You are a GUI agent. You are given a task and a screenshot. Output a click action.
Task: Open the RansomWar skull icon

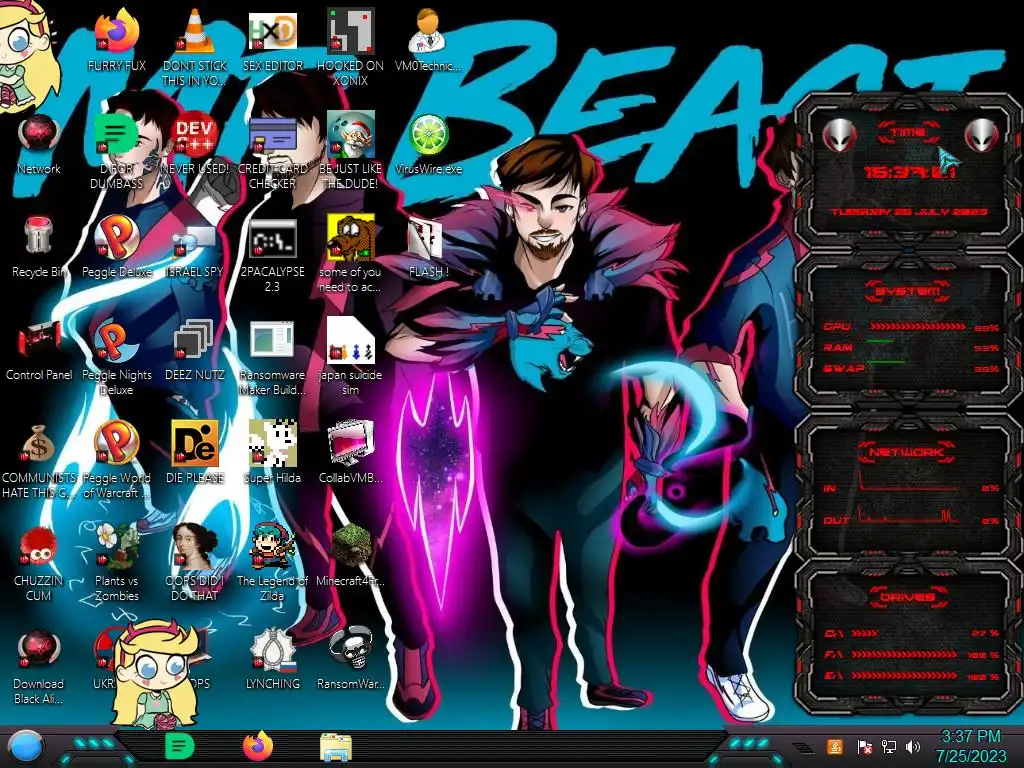click(350, 649)
